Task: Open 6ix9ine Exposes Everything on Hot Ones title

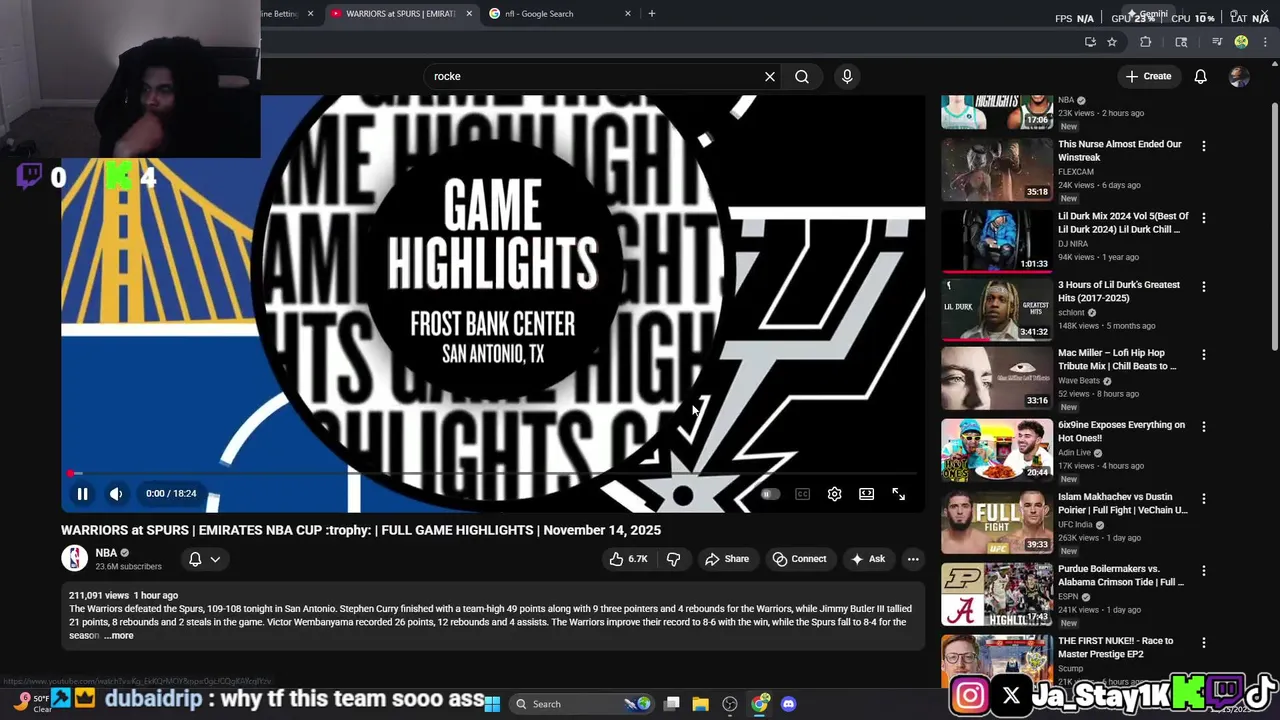Action: pyautogui.click(x=1121, y=431)
